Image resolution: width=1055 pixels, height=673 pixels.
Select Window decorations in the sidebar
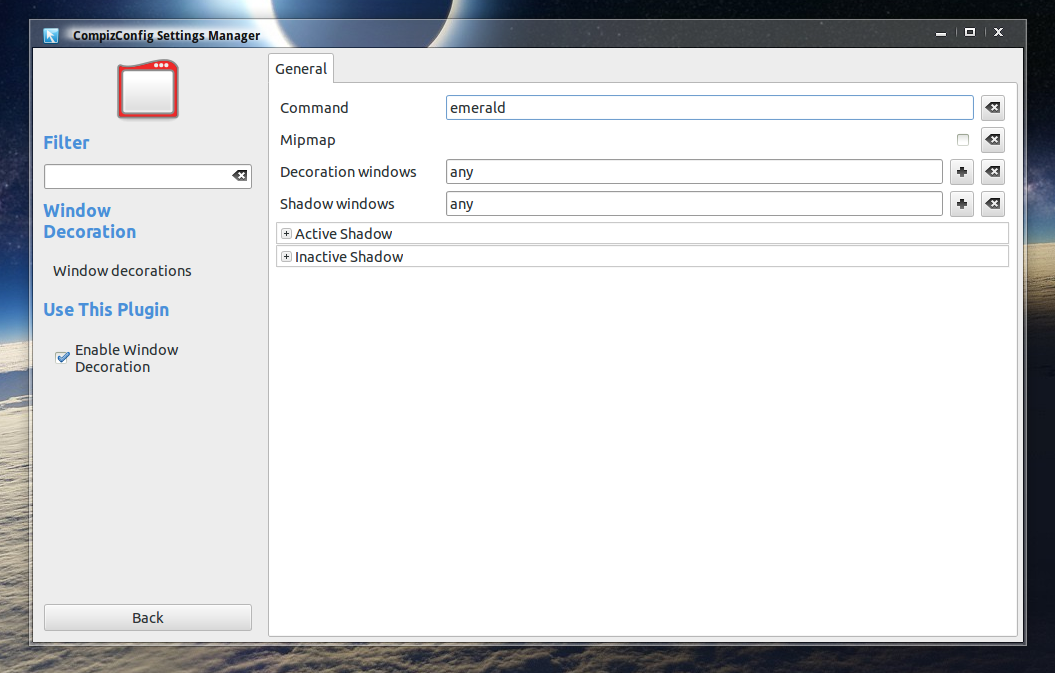[122, 271]
